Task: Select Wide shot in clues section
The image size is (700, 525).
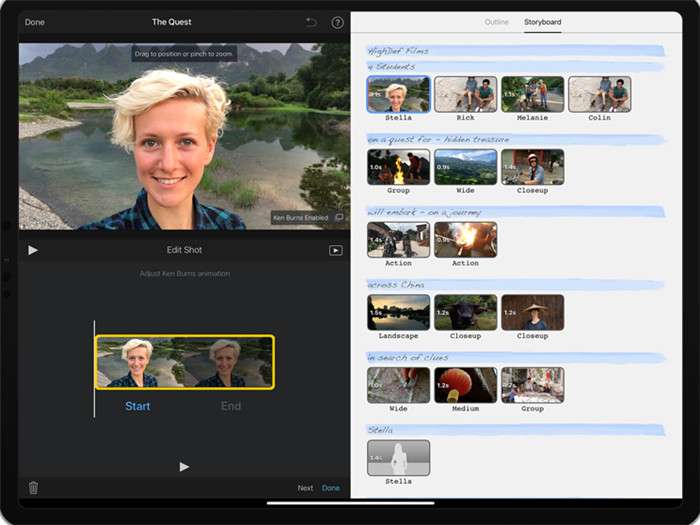Action: coord(398,385)
